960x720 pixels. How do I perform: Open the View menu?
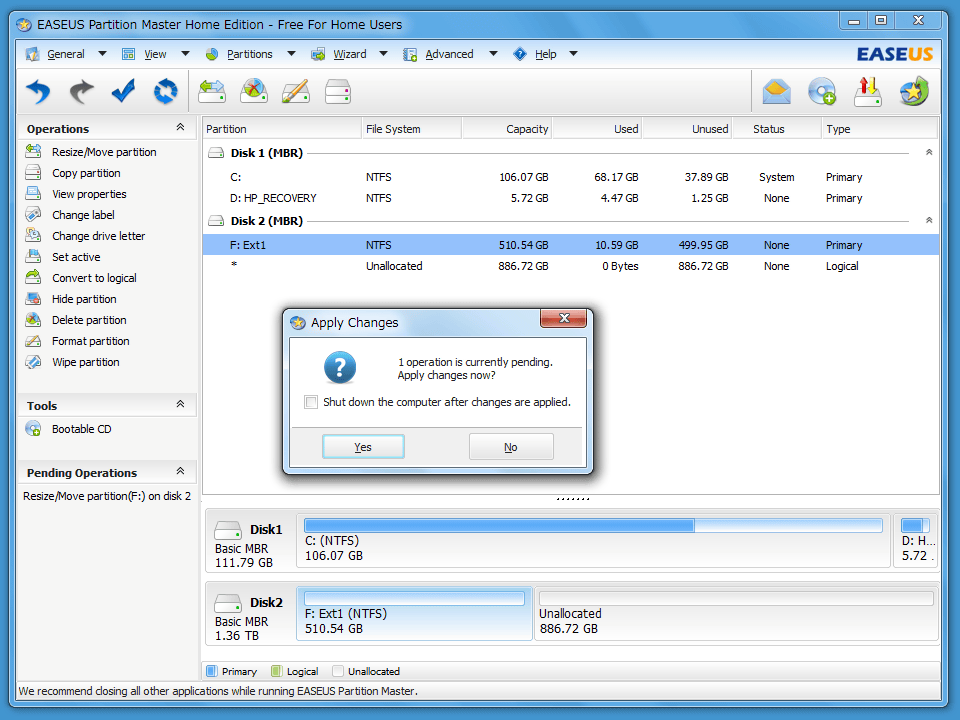(155, 54)
